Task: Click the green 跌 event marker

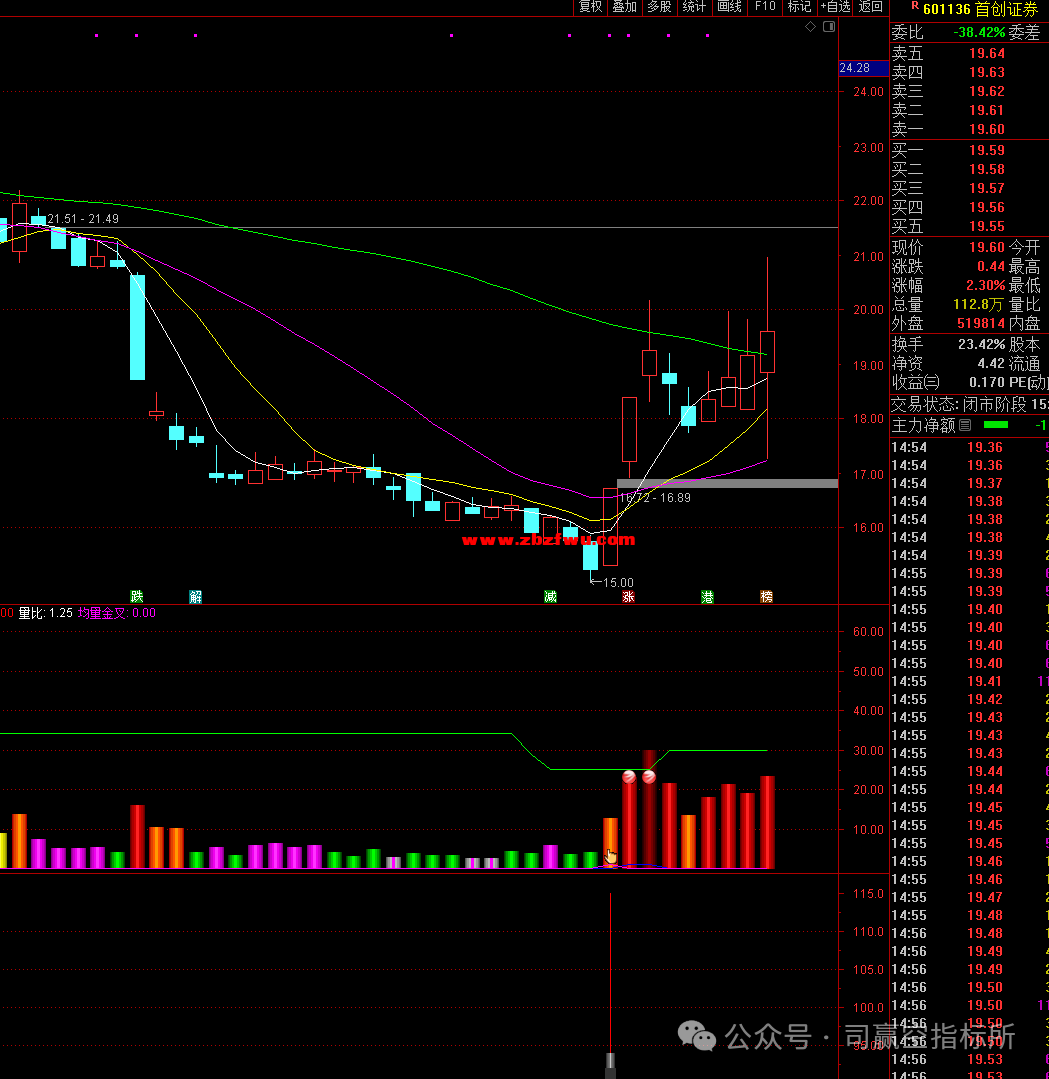Action: click(x=137, y=597)
